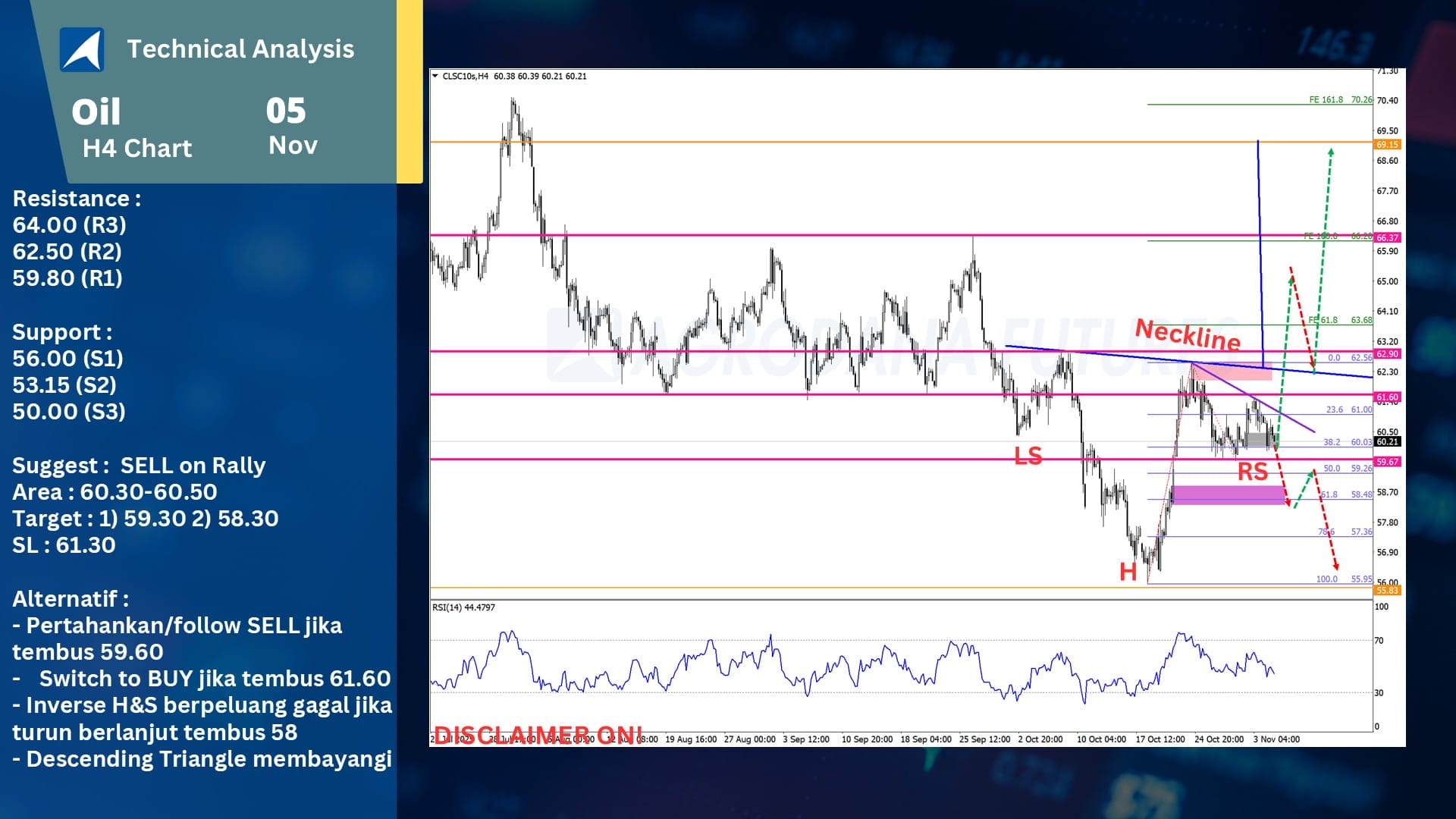Screen dimensions: 1456x819
Task: Select the red H head label
Action: (x=1128, y=572)
